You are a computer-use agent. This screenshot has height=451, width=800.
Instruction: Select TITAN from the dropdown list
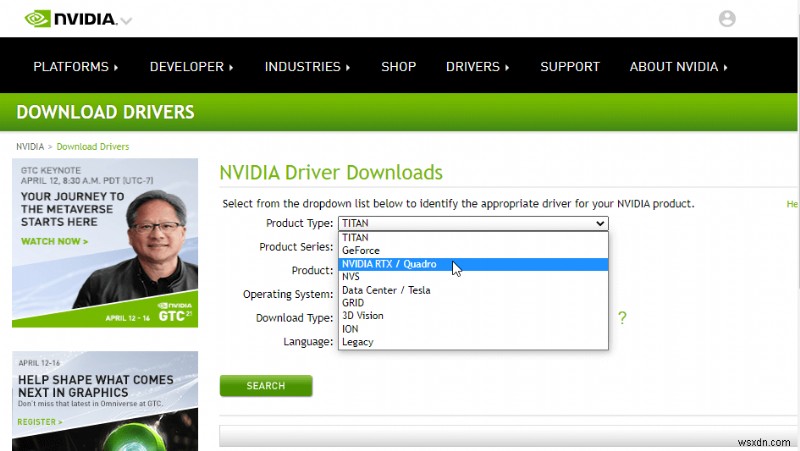473,238
